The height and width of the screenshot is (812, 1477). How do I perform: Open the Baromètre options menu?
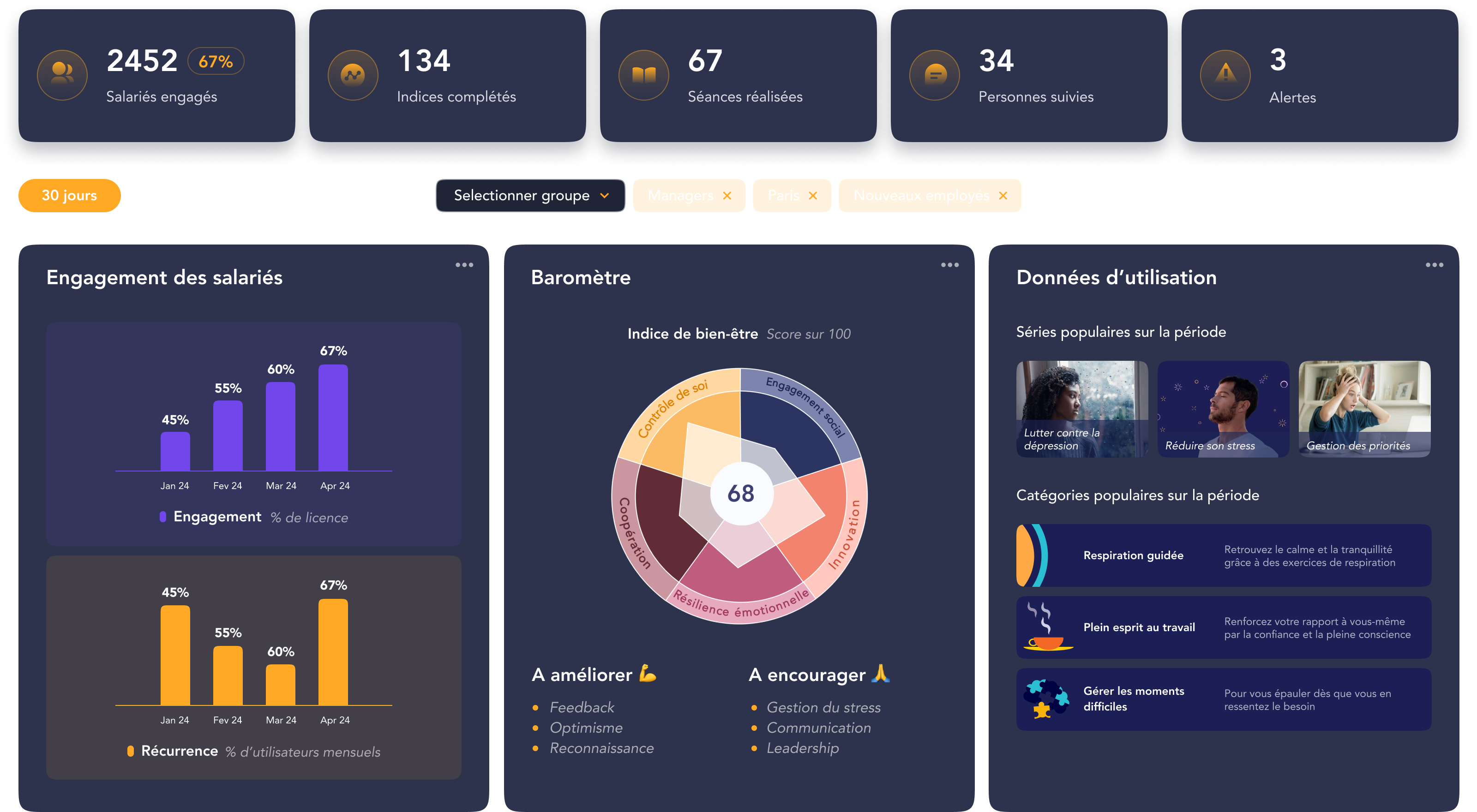pyautogui.click(x=949, y=264)
